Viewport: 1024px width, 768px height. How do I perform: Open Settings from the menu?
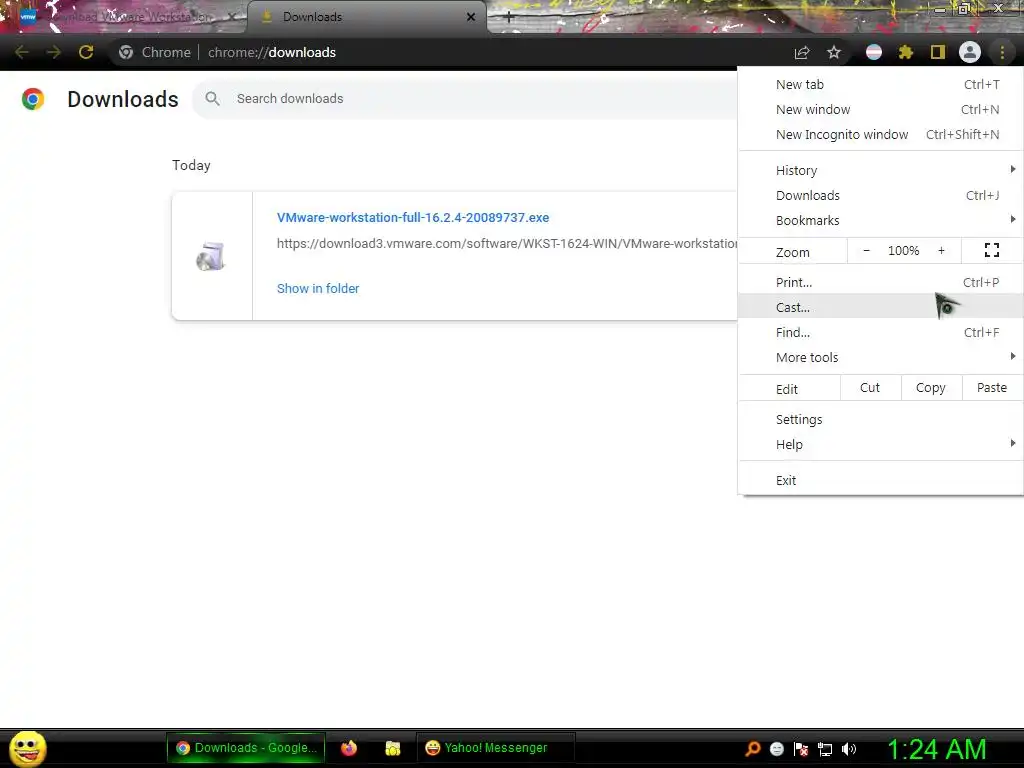[880, 419]
